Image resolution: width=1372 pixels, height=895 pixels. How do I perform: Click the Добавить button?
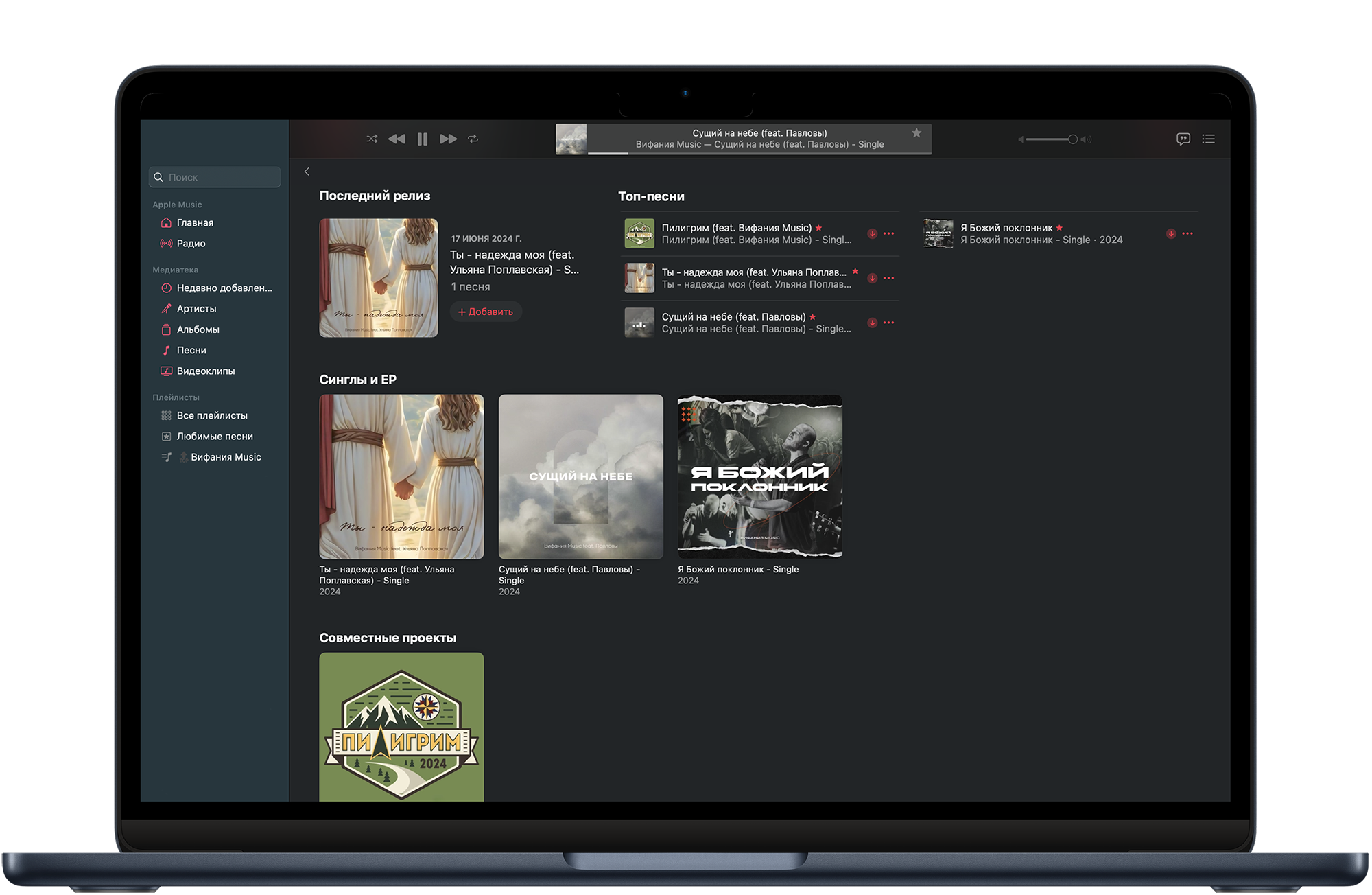[x=486, y=312]
